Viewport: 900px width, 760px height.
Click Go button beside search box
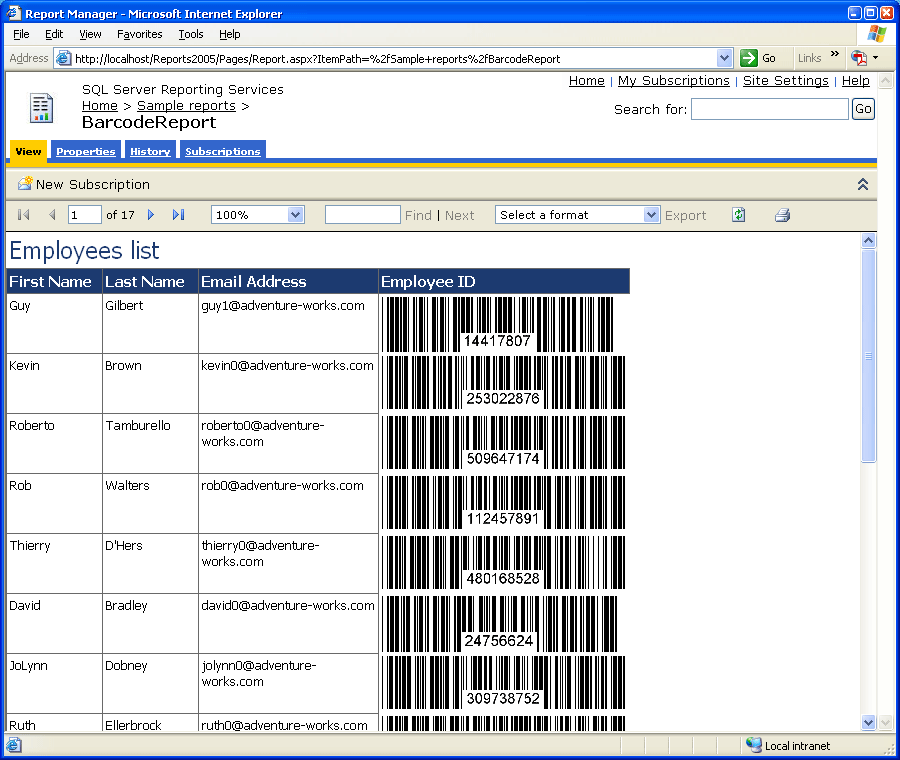[x=862, y=109]
